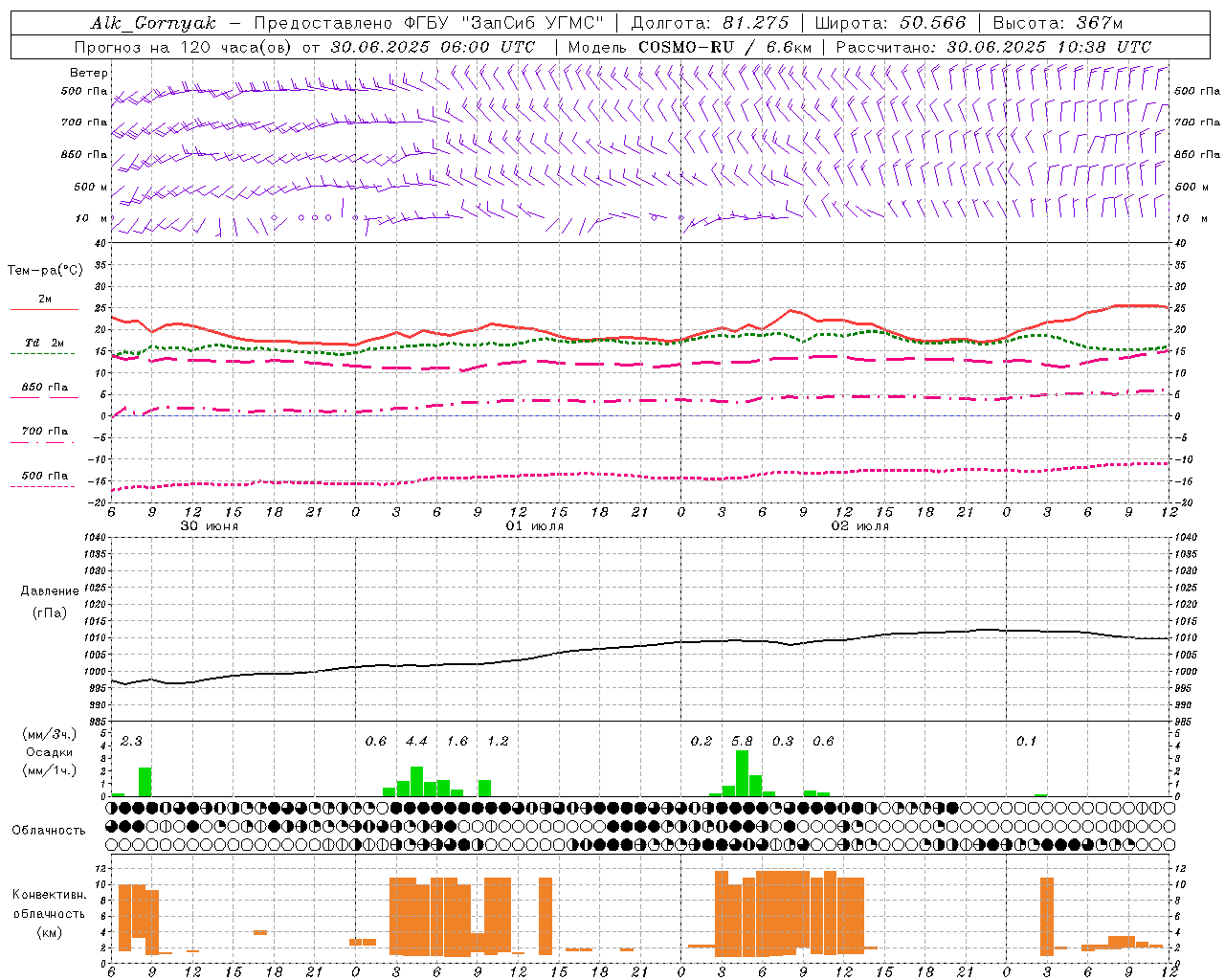
Task: Click the (мм/3ч.) units label
Action: (50, 734)
